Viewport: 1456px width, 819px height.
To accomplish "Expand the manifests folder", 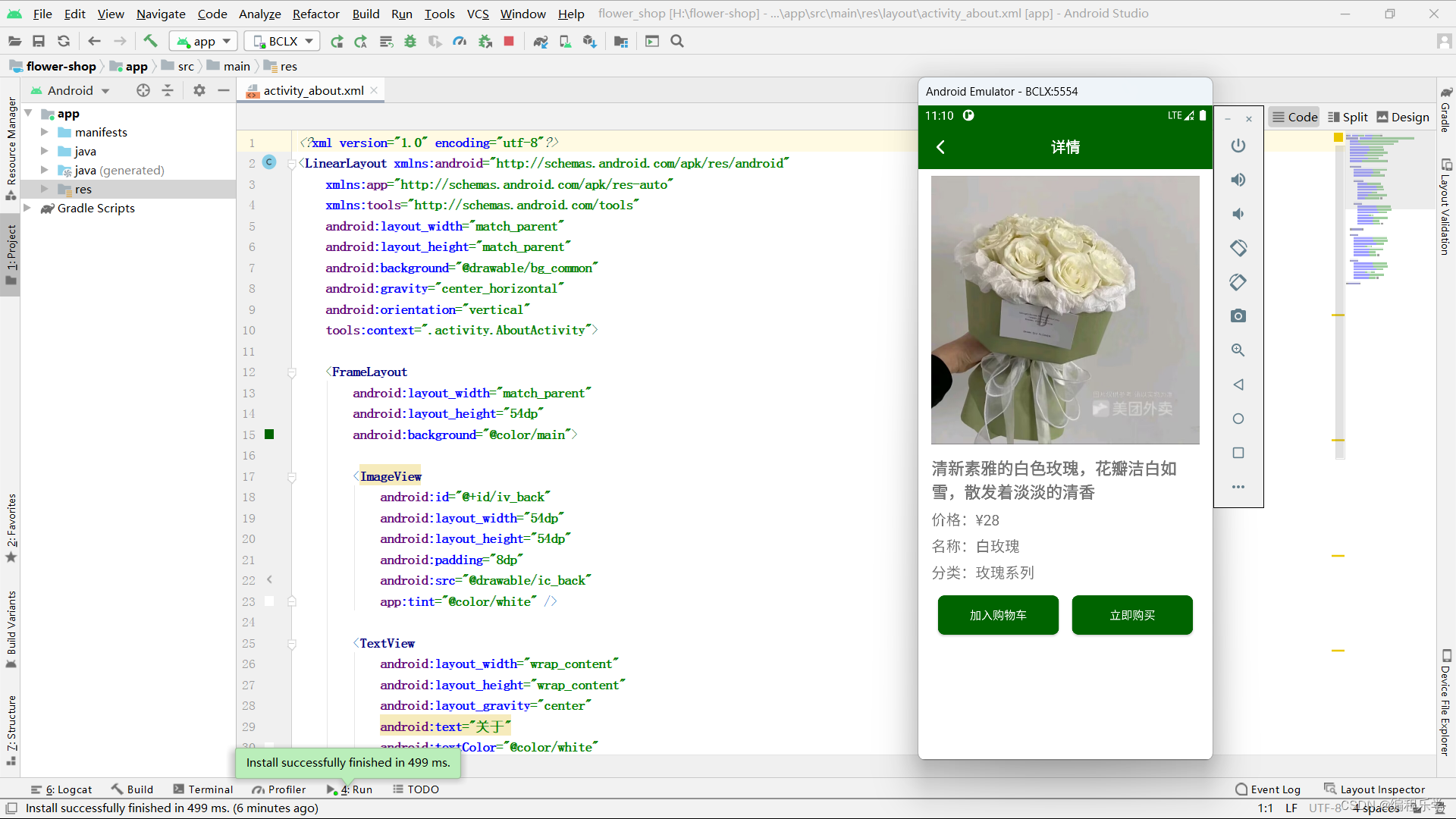I will coord(44,132).
